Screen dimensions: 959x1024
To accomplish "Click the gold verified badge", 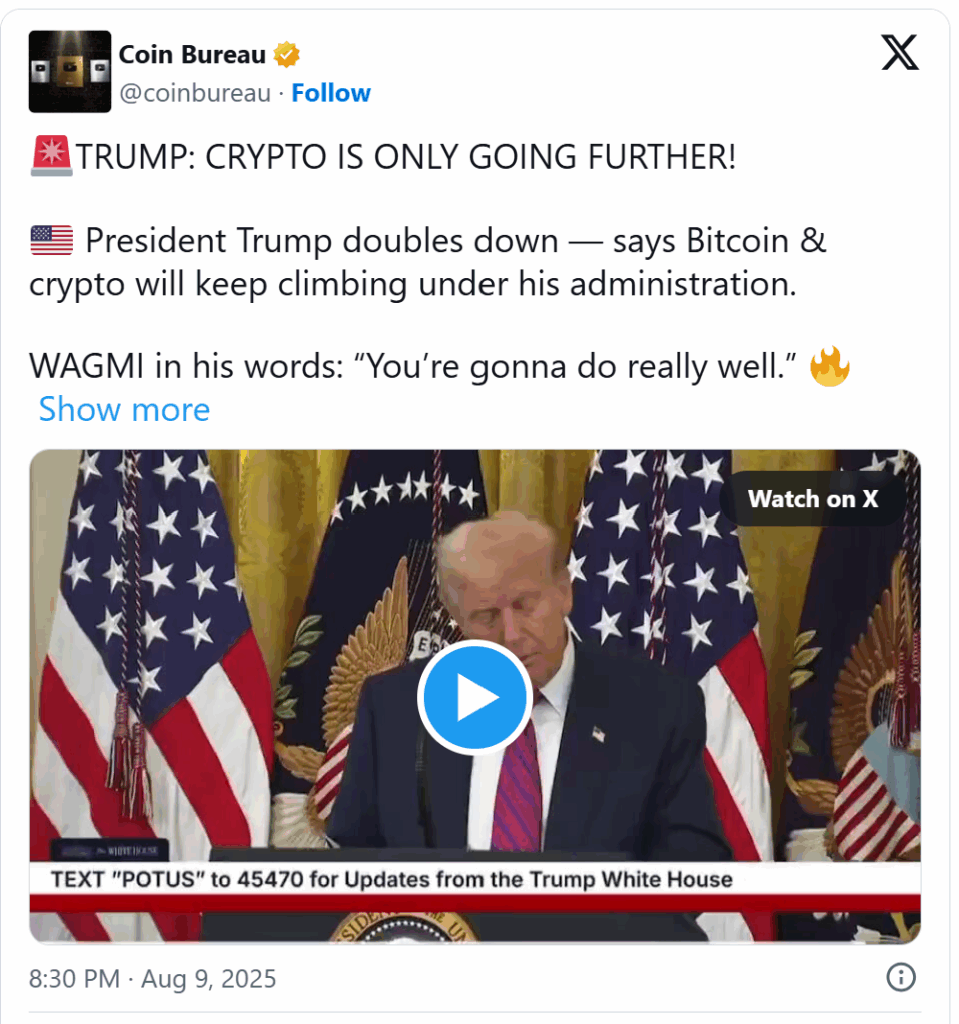I will click(286, 55).
